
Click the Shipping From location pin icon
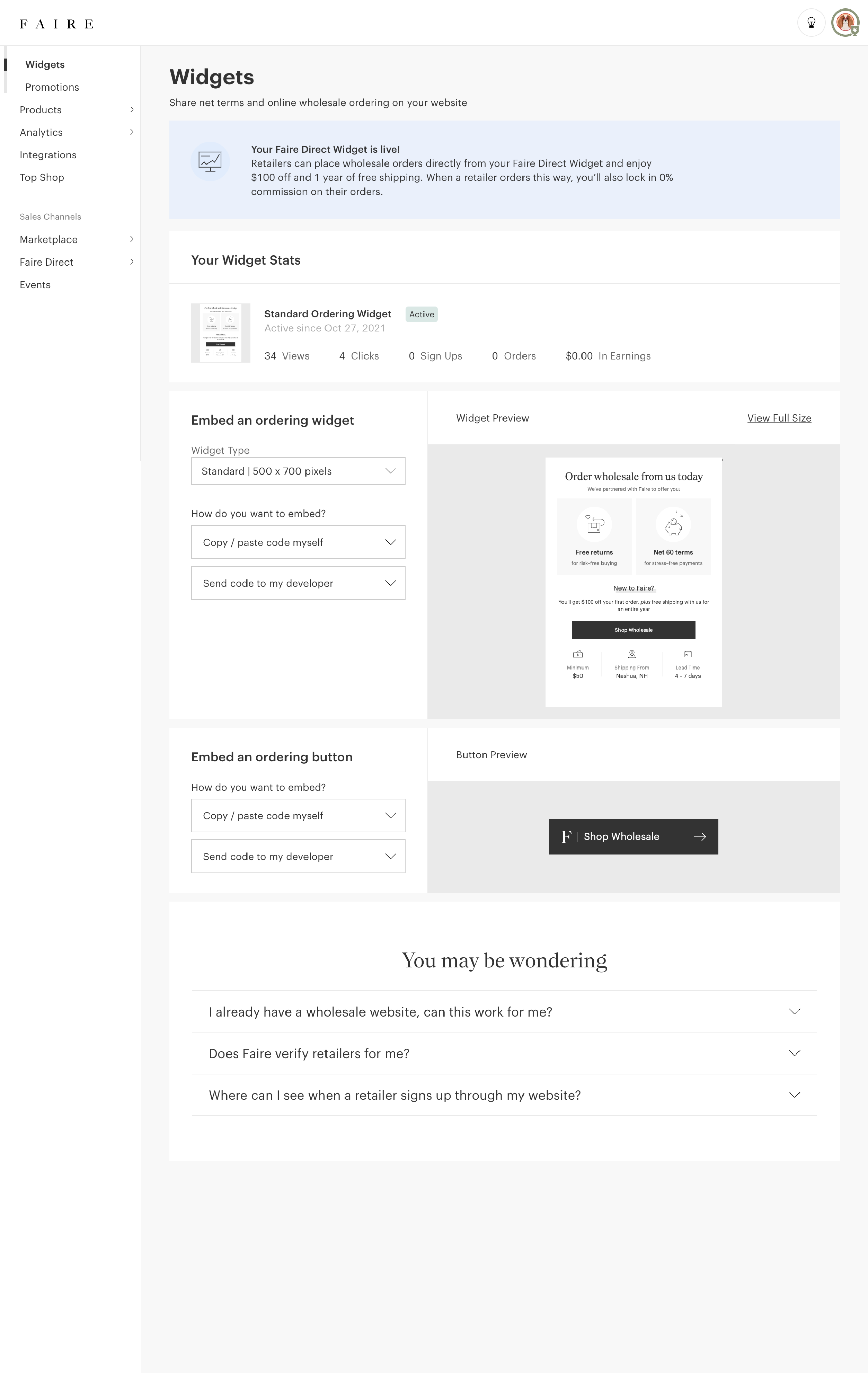(631, 654)
